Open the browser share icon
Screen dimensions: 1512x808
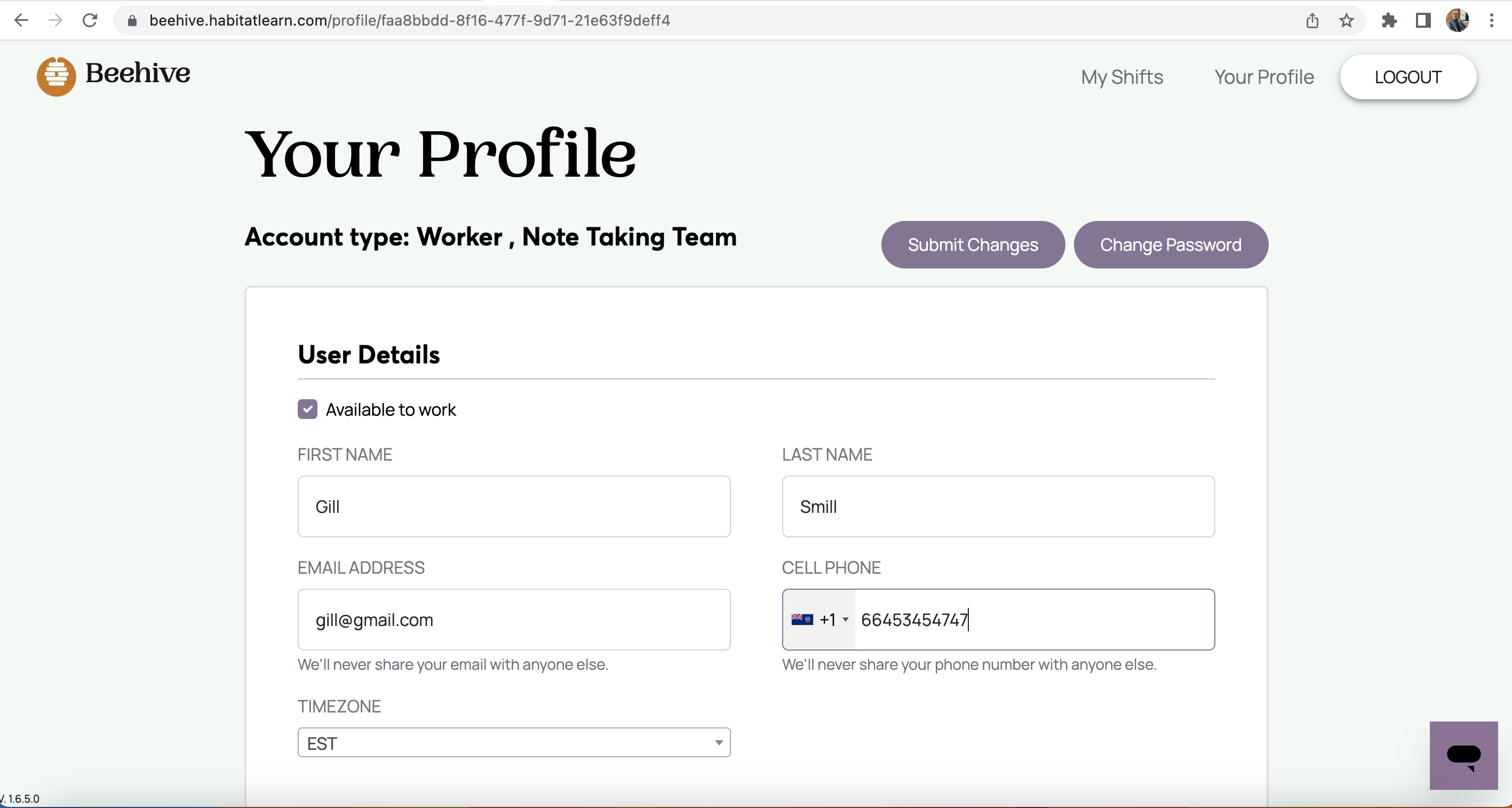[x=1313, y=20]
